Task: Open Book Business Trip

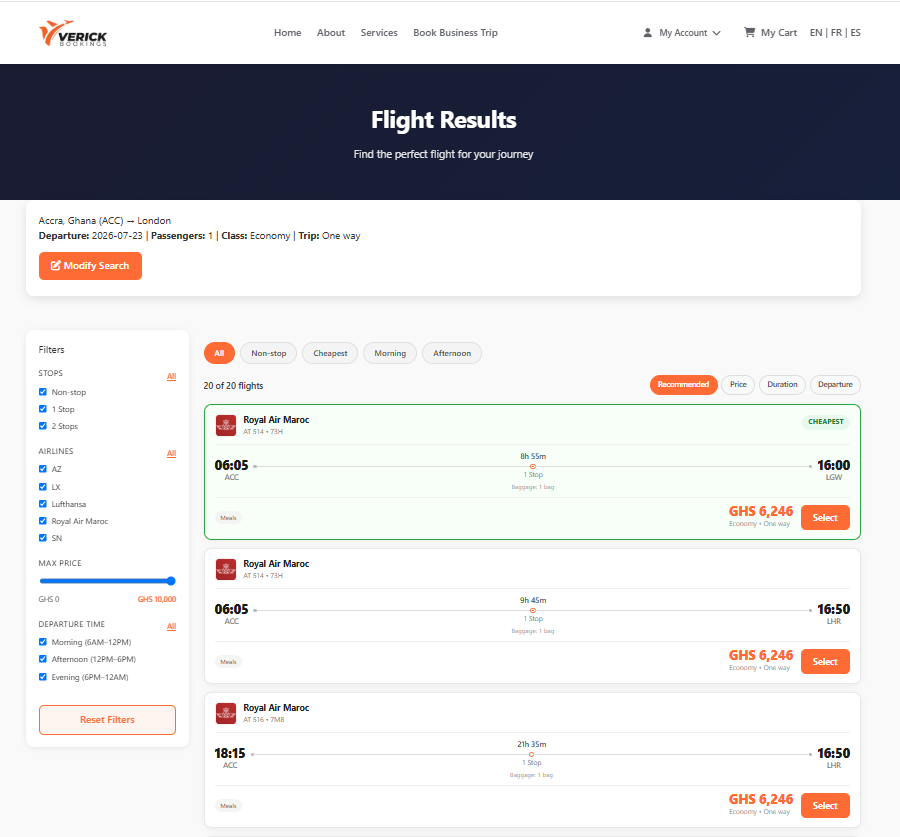Action: pos(455,33)
